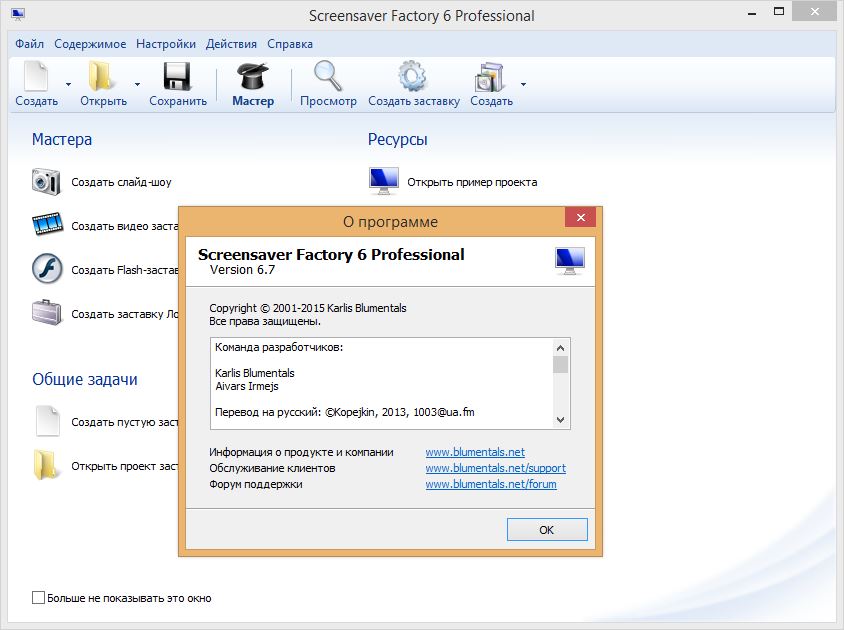Close the О программе dialog
Screen dimensions: 844x630
pyautogui.click(x=580, y=219)
